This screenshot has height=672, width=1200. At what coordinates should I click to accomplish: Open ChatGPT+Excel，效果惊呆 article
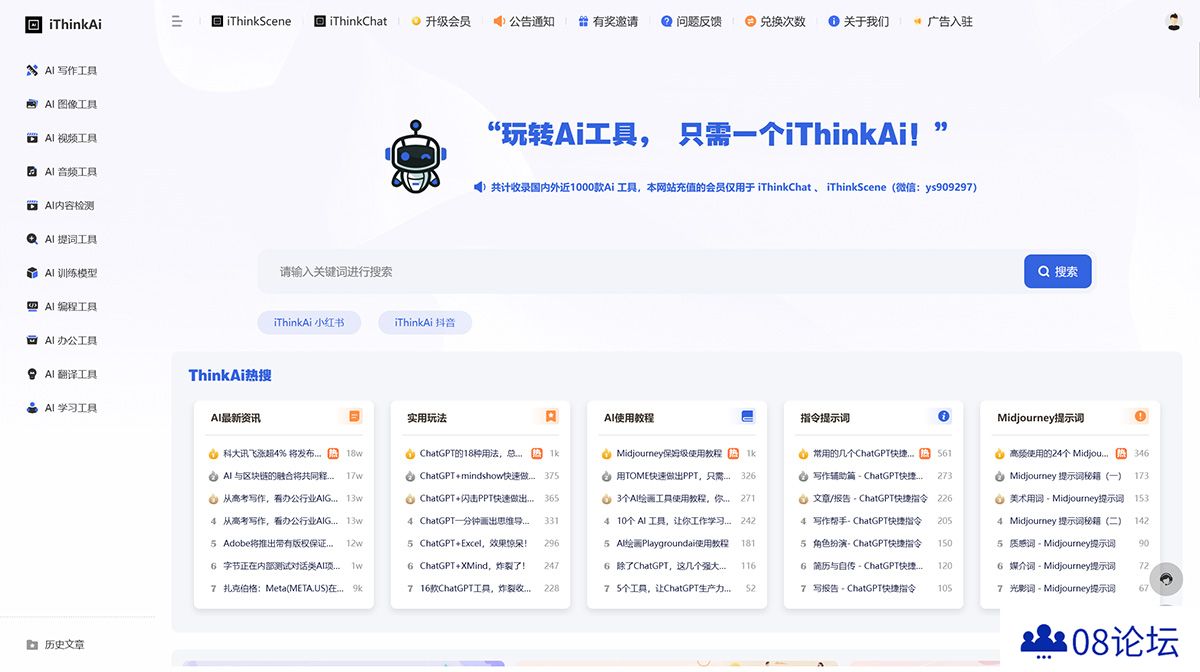point(473,544)
